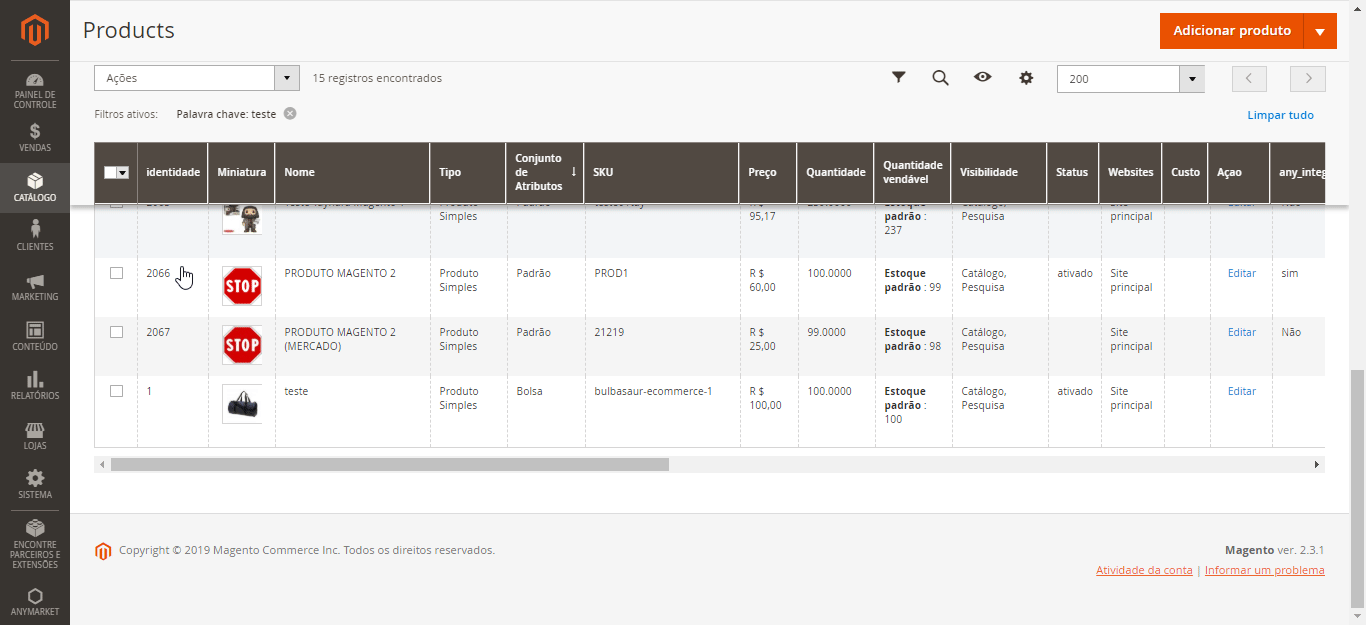Open the Marketing menu

click(x=35, y=286)
